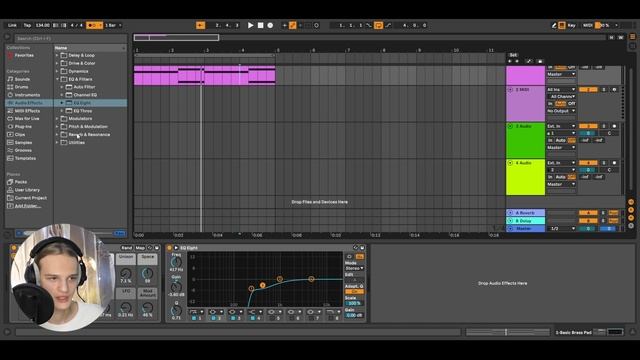This screenshot has width=640, height=360.
Task: Toggle EQ Eight Adaptive Q button
Action: [354, 291]
